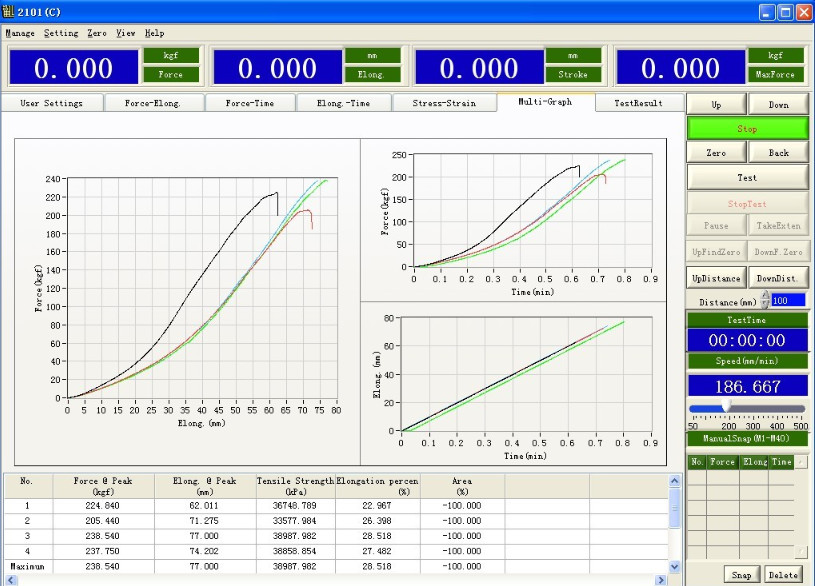The height and width of the screenshot is (586, 815).
Task: Click the Test button
Action: (x=747, y=177)
